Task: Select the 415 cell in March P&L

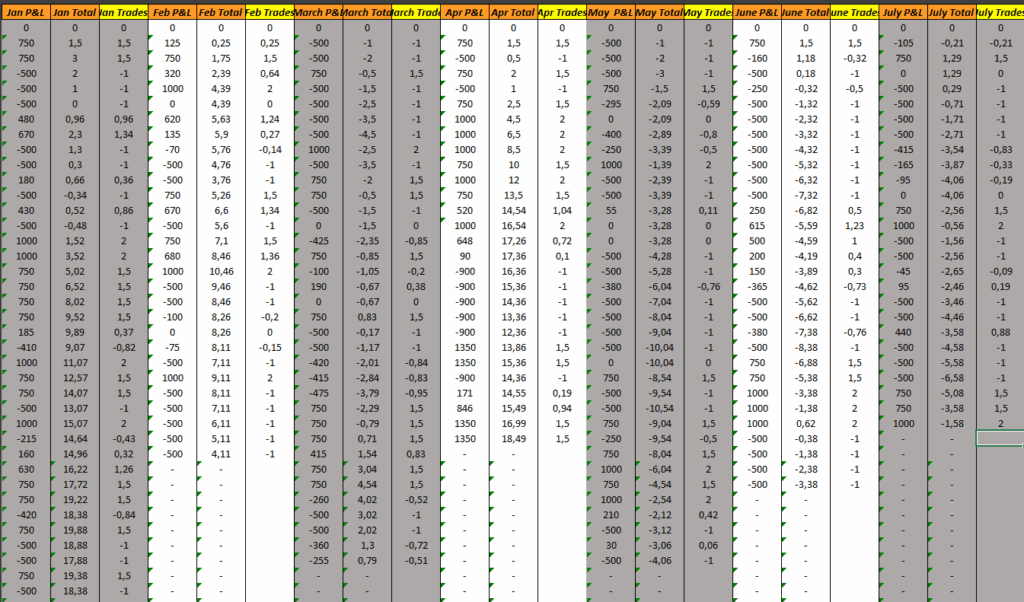Action: click(319, 454)
